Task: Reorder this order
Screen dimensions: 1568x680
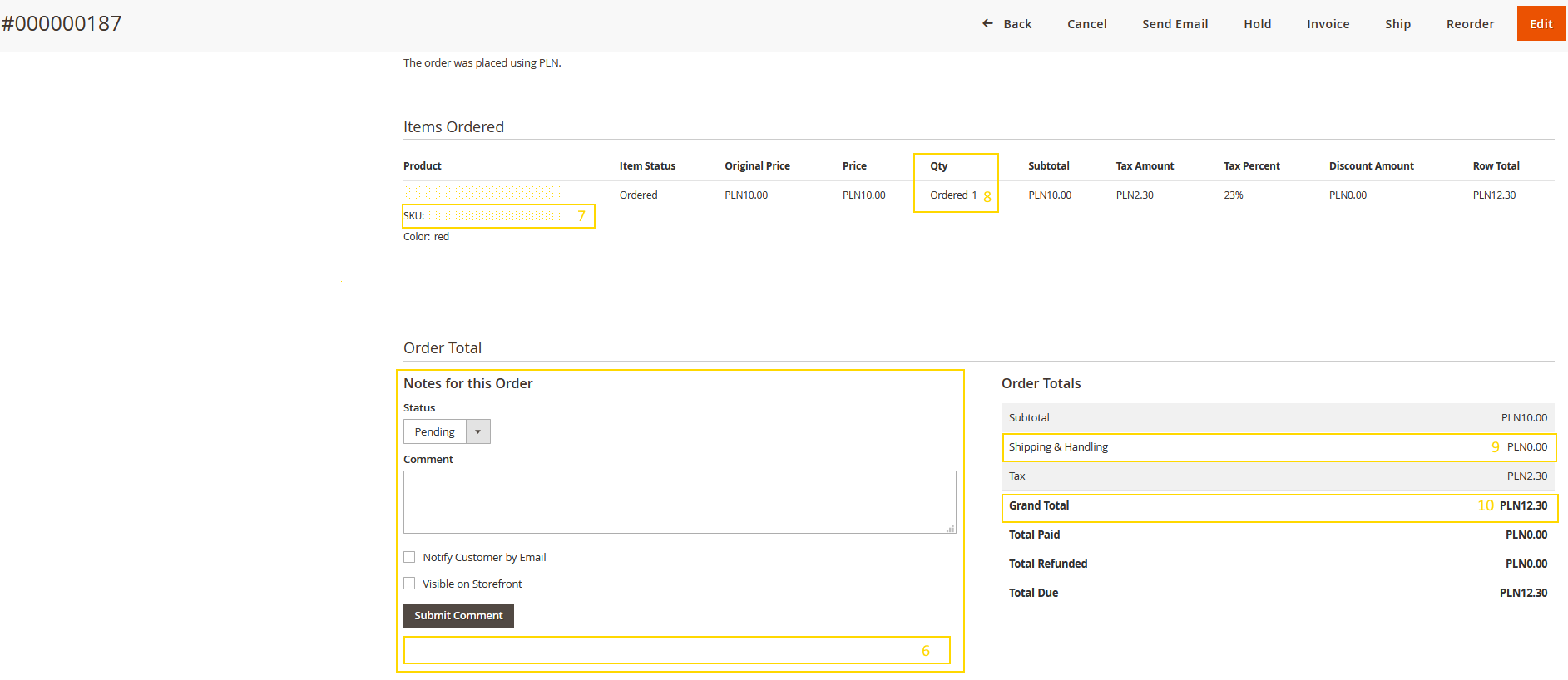Action: pos(1470,24)
